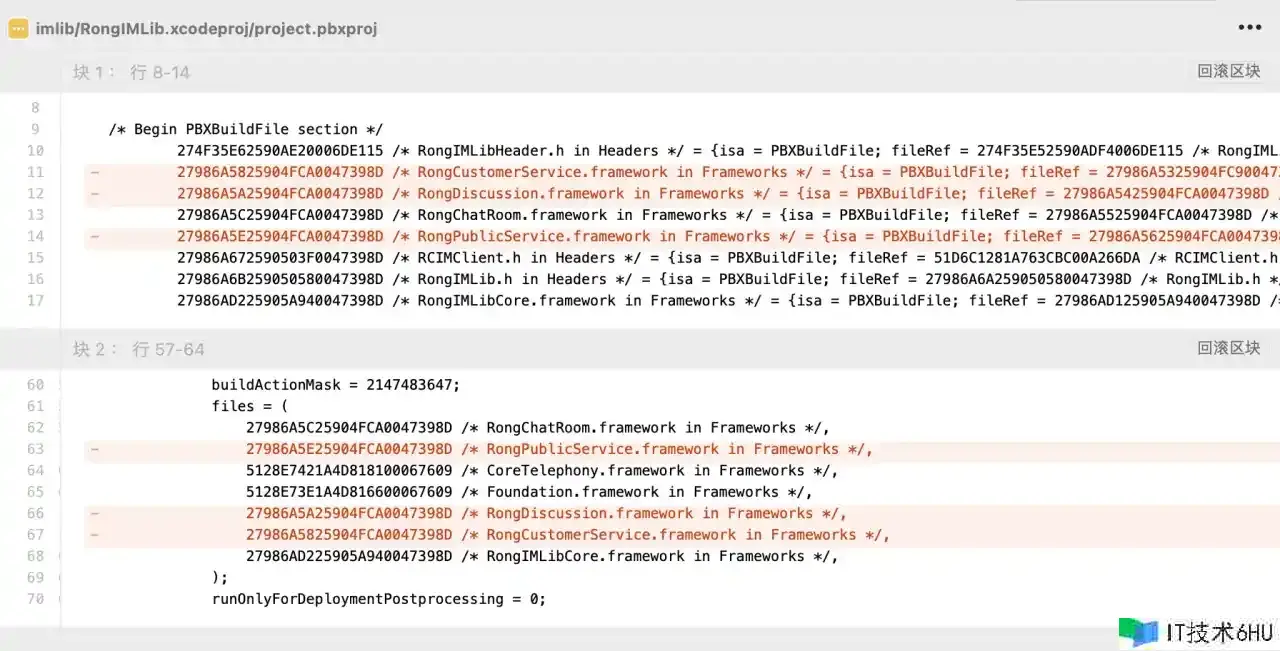Select line number 66 in the gutter
Screen dimensions: 1280x651
(35, 514)
